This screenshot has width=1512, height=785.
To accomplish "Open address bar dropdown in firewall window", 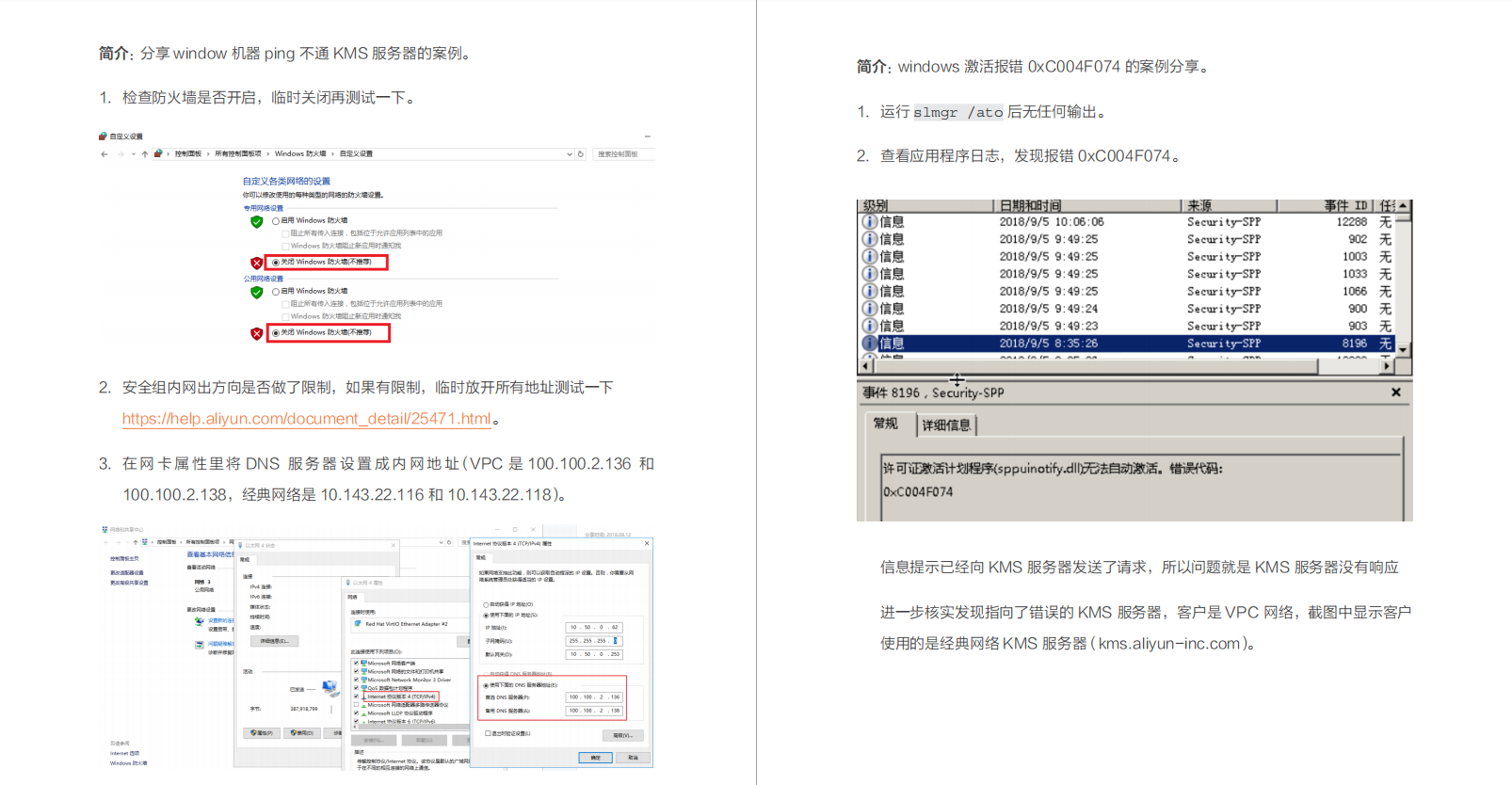I will 569,154.
